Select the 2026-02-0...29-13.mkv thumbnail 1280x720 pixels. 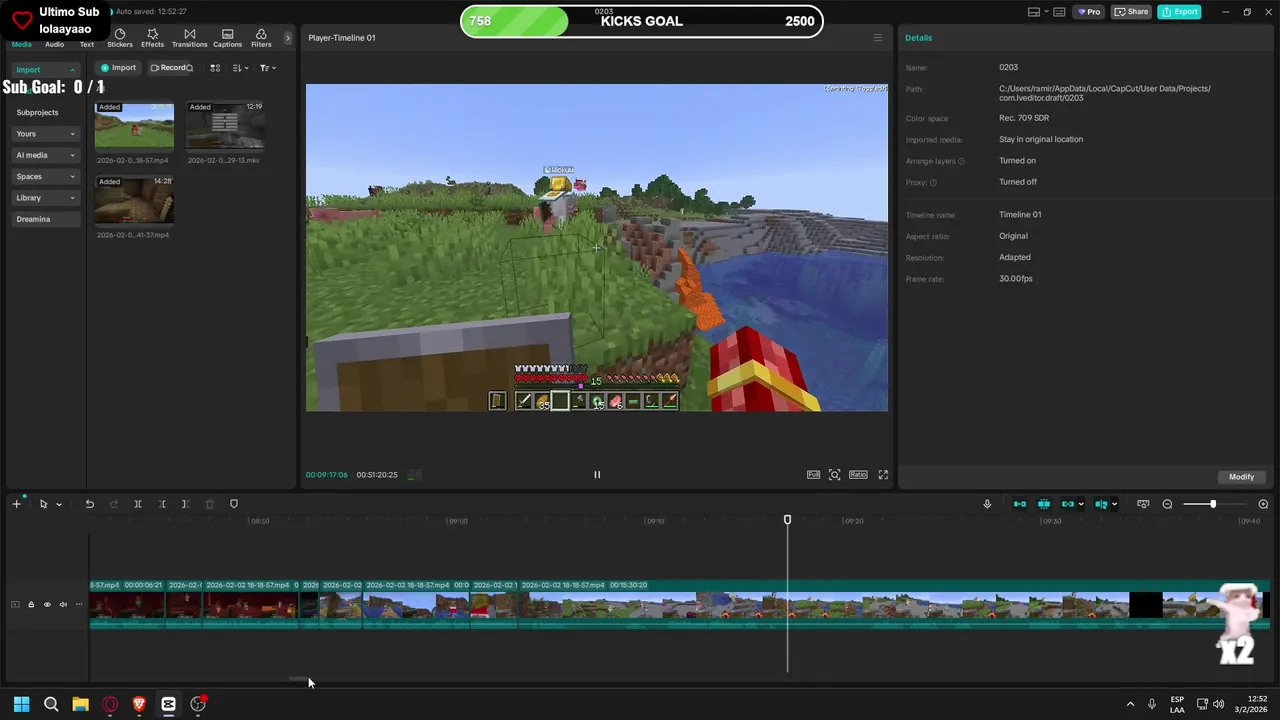pyautogui.click(x=225, y=126)
